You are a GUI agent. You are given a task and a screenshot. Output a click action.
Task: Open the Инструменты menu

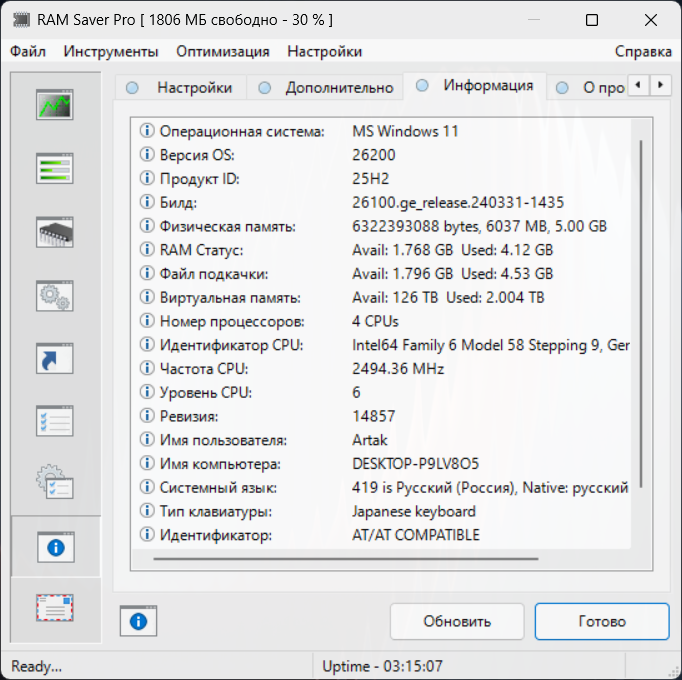[111, 51]
